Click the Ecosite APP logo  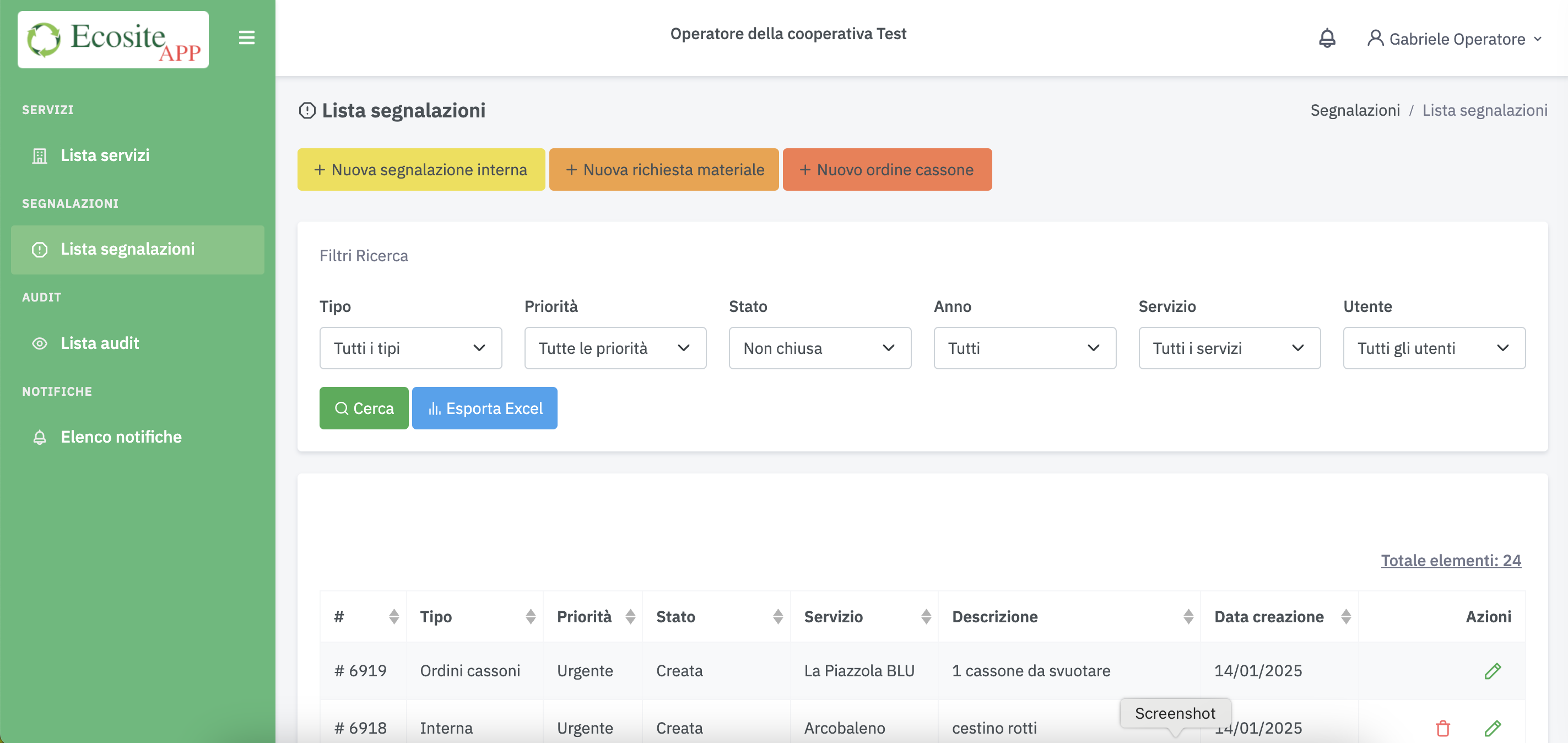click(x=113, y=40)
